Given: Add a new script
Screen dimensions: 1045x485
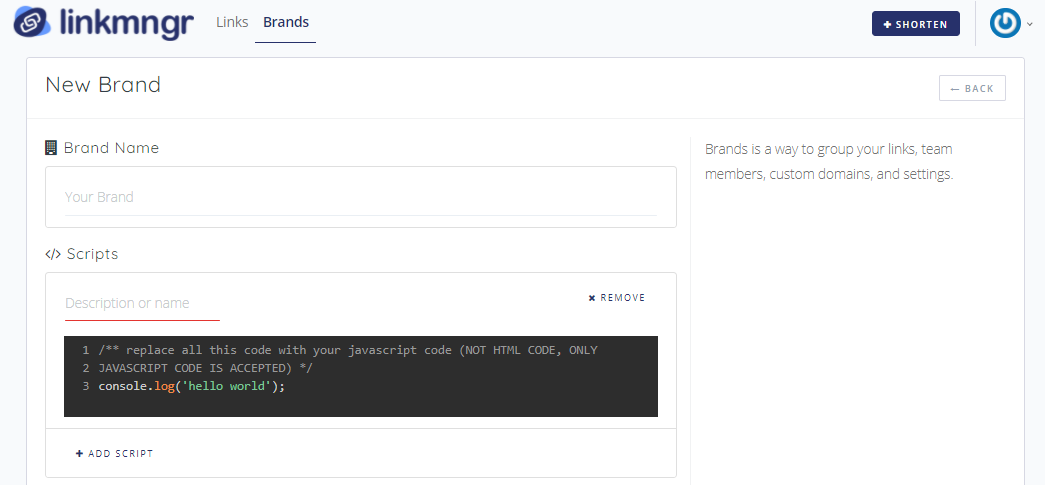Looking at the screenshot, I should pyautogui.click(x=115, y=454).
